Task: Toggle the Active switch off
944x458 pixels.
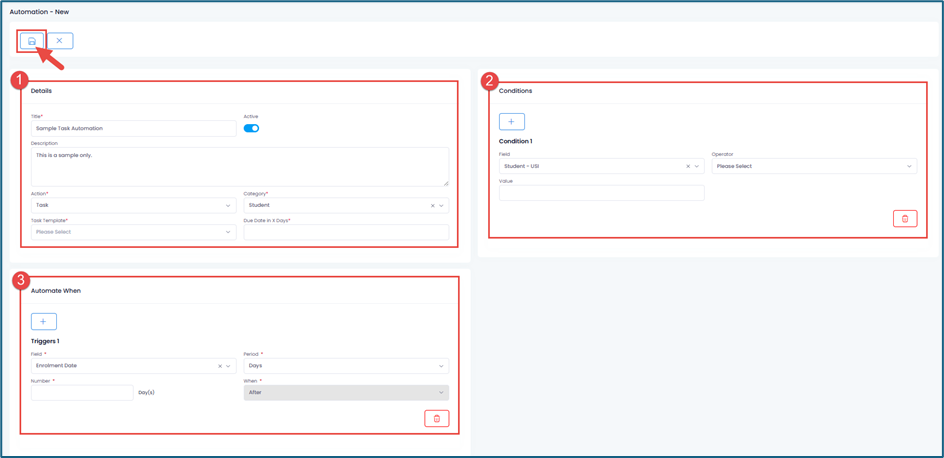Action: [x=251, y=128]
